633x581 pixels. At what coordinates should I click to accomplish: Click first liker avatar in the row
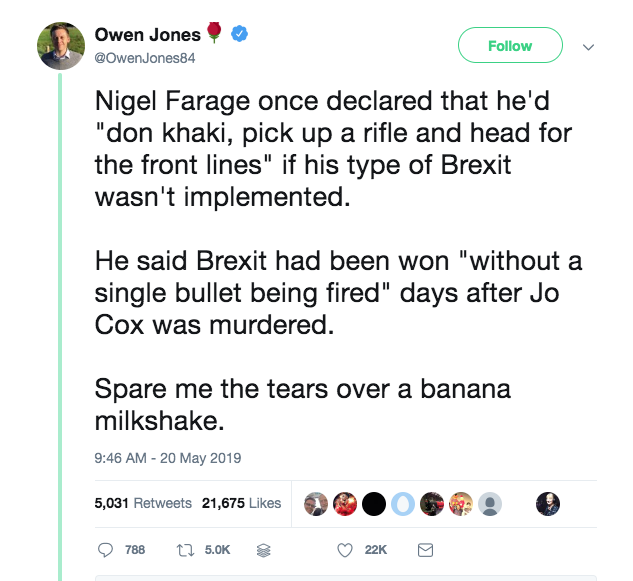(316, 503)
